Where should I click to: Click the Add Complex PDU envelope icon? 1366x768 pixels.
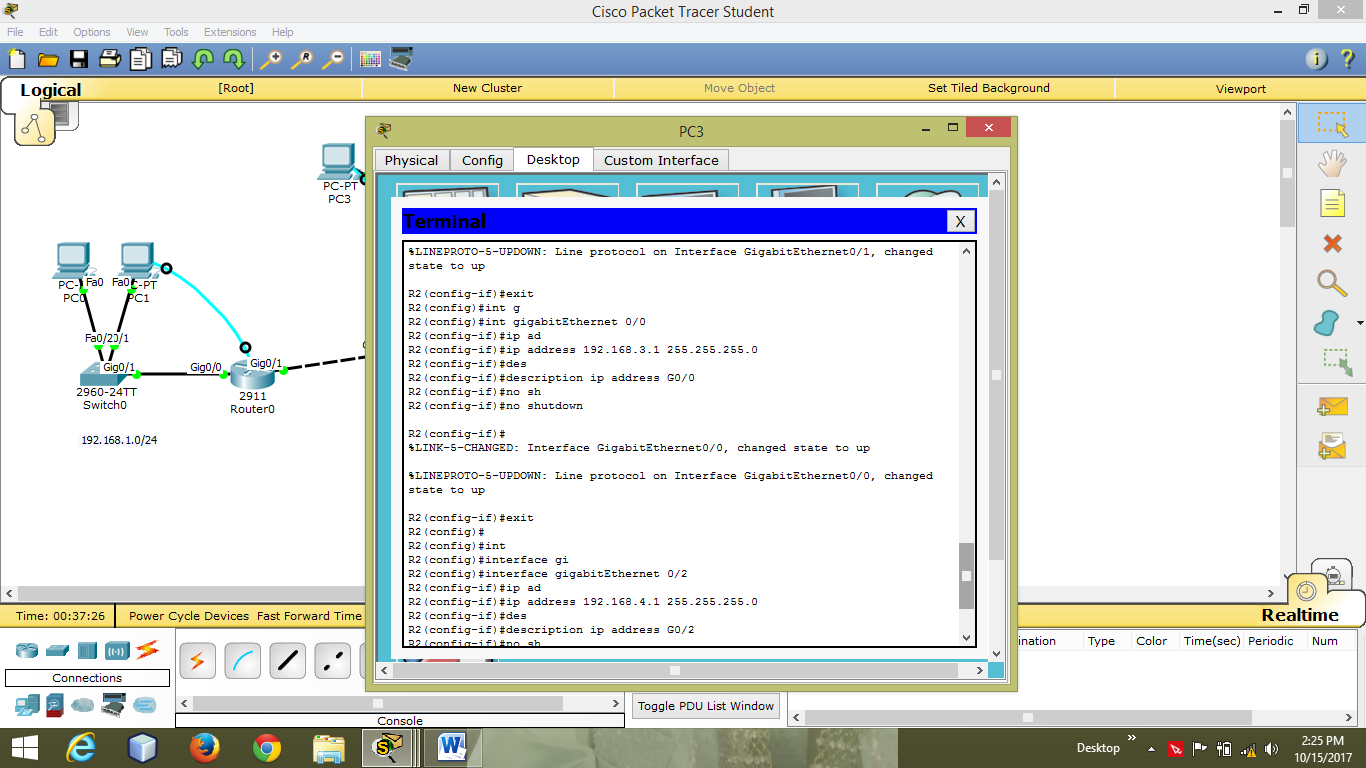click(x=1332, y=446)
